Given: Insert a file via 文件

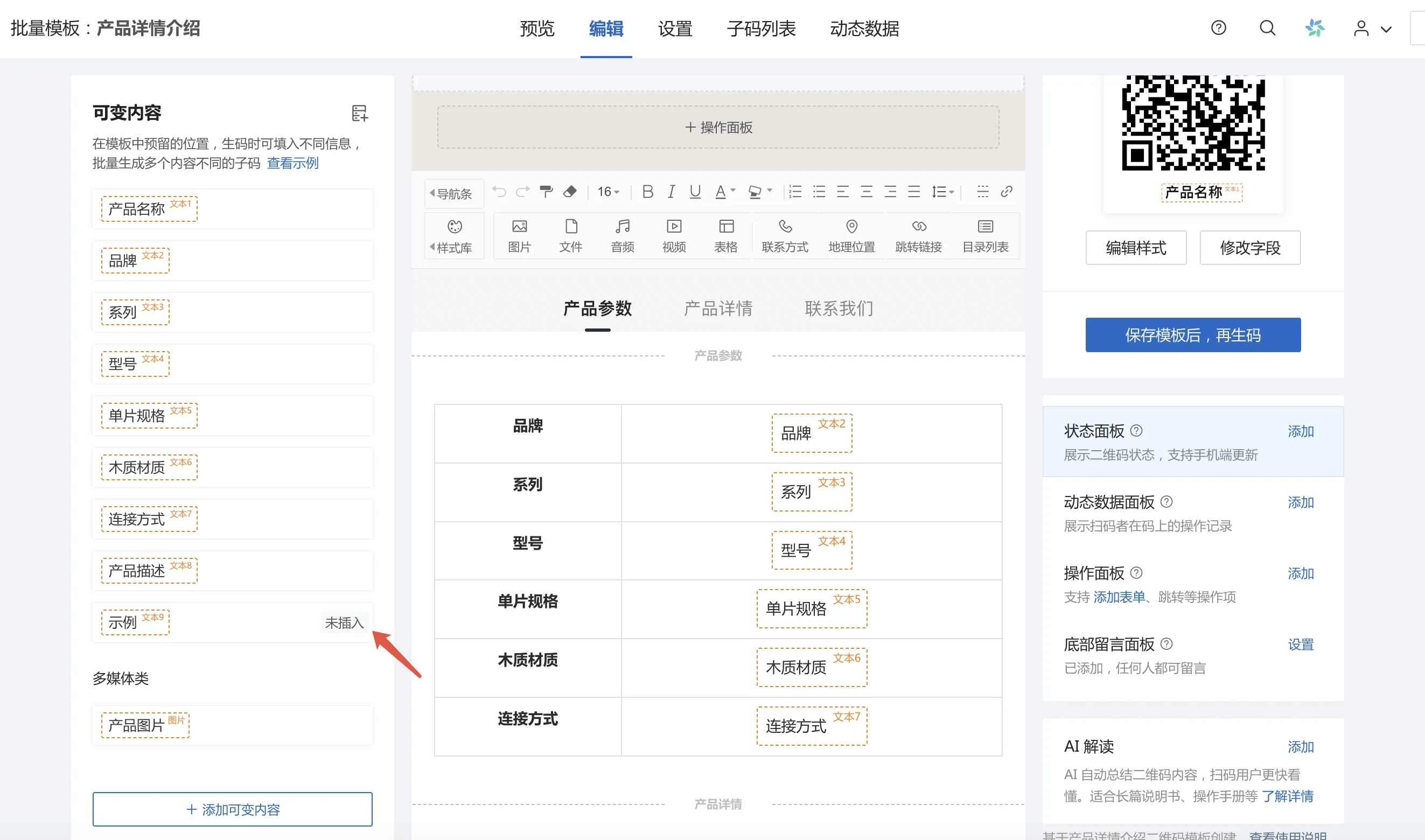Looking at the screenshot, I should point(571,236).
